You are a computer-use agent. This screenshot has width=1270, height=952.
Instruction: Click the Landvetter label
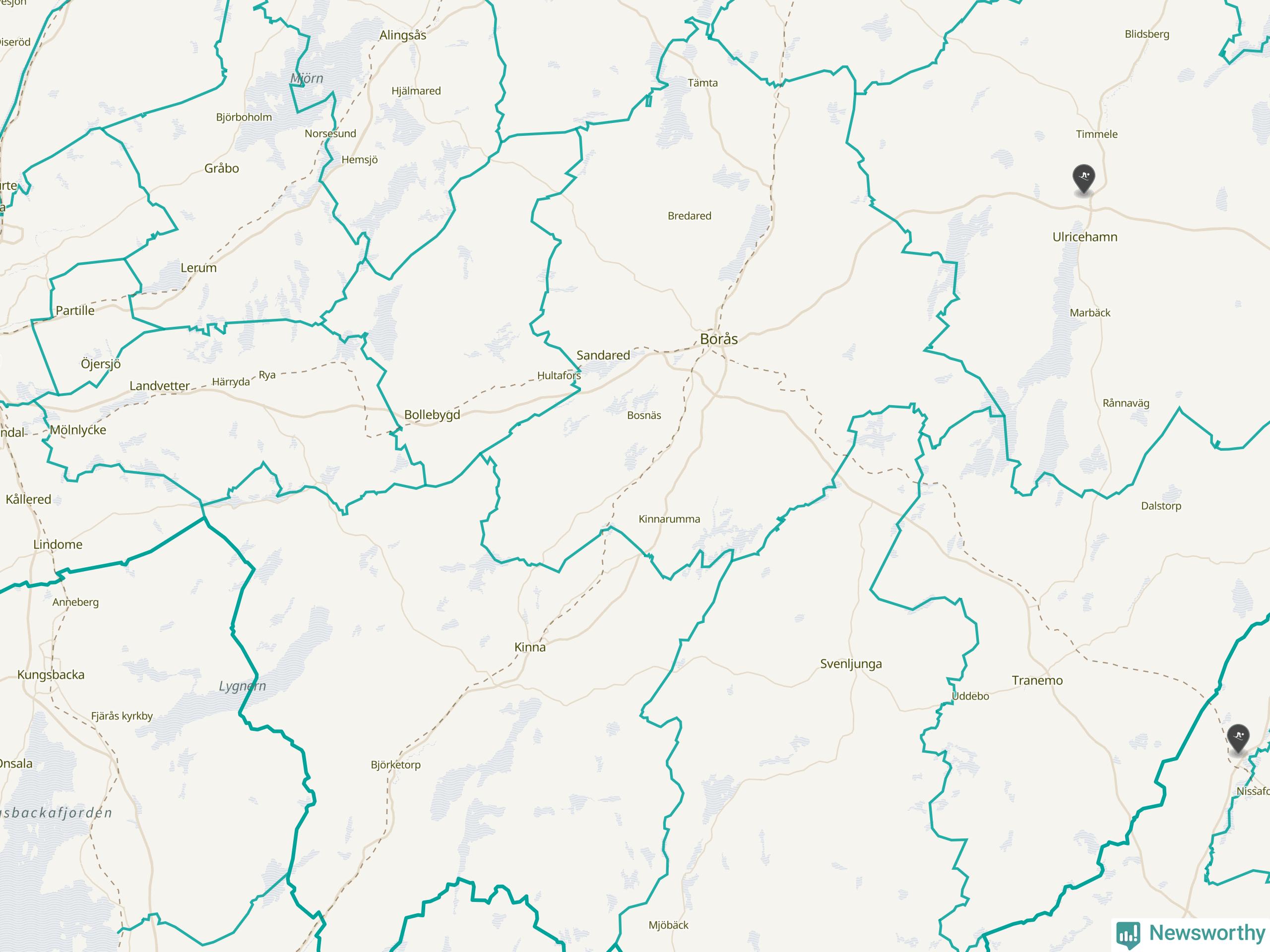click(x=160, y=386)
